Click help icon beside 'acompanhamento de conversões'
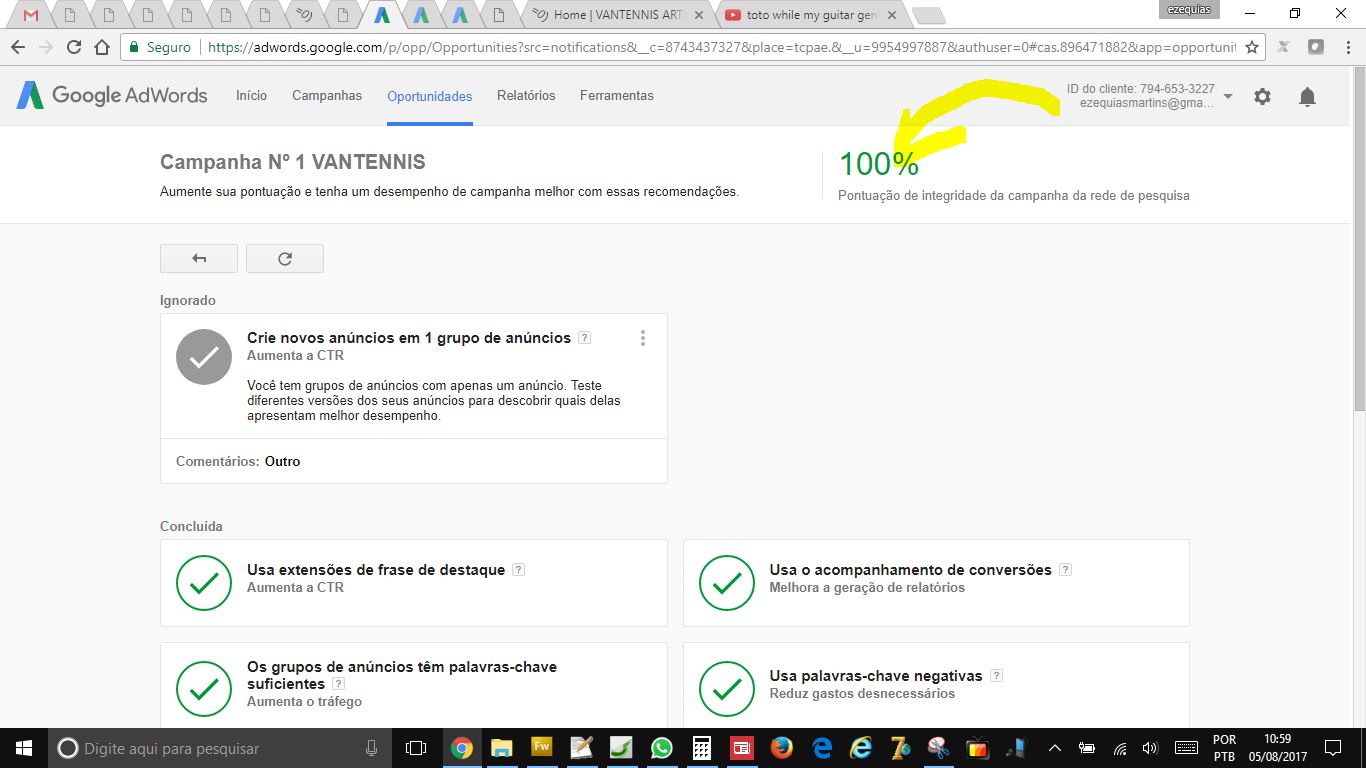This screenshot has width=1366, height=768. [1065, 570]
